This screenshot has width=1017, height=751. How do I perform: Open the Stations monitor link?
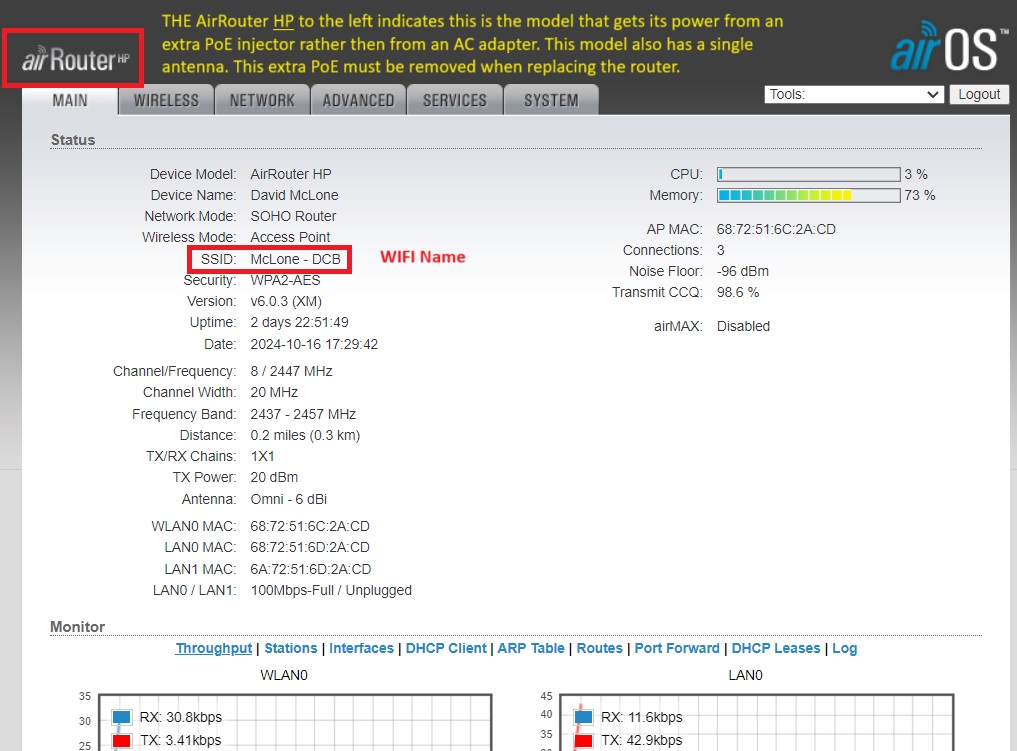(290, 648)
